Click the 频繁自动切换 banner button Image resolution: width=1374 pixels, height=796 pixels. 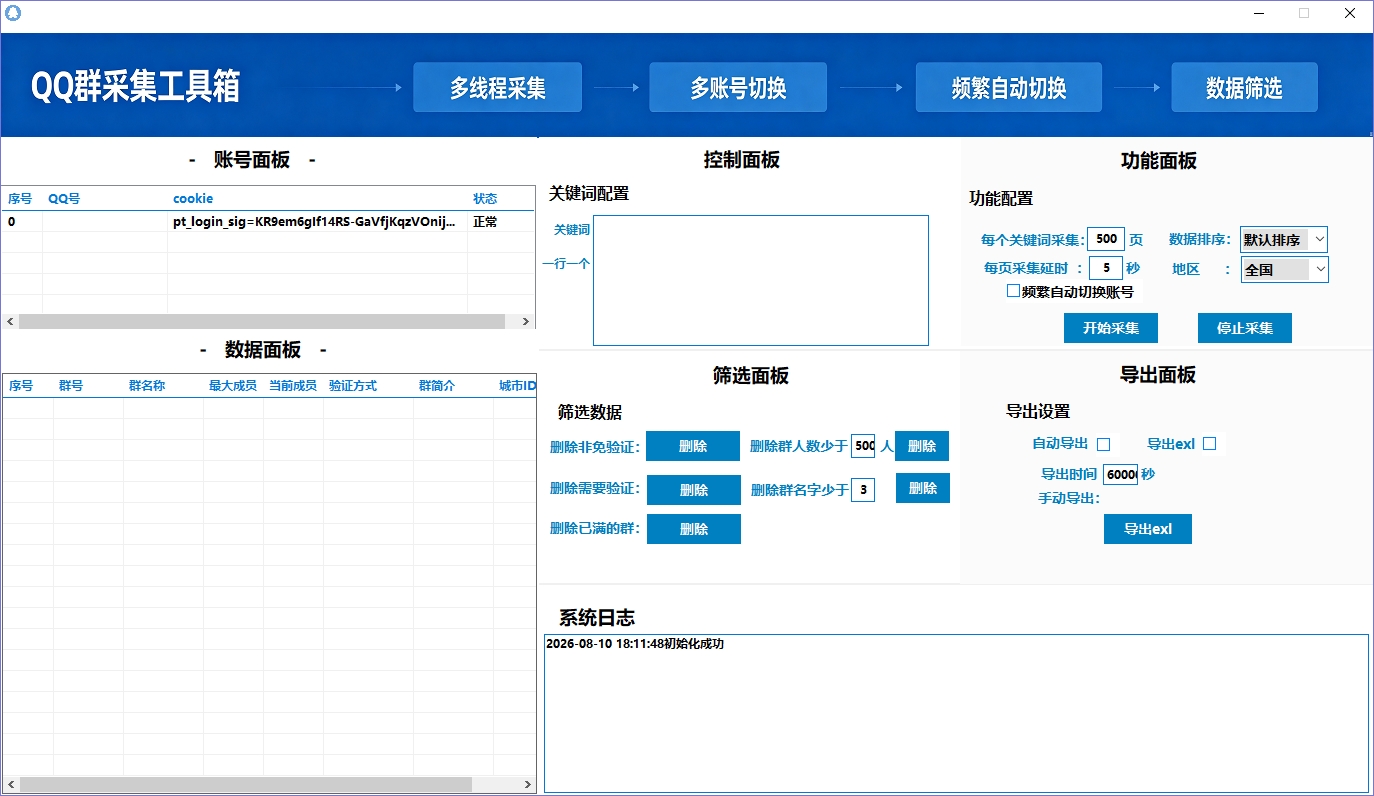(x=1009, y=88)
